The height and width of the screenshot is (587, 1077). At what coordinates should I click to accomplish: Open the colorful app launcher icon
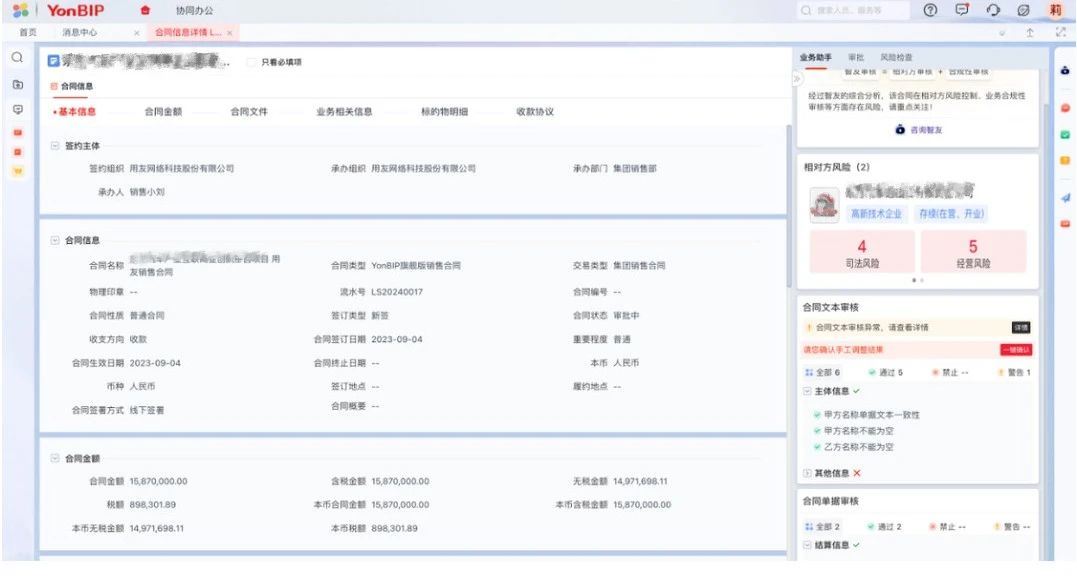pos(19,10)
